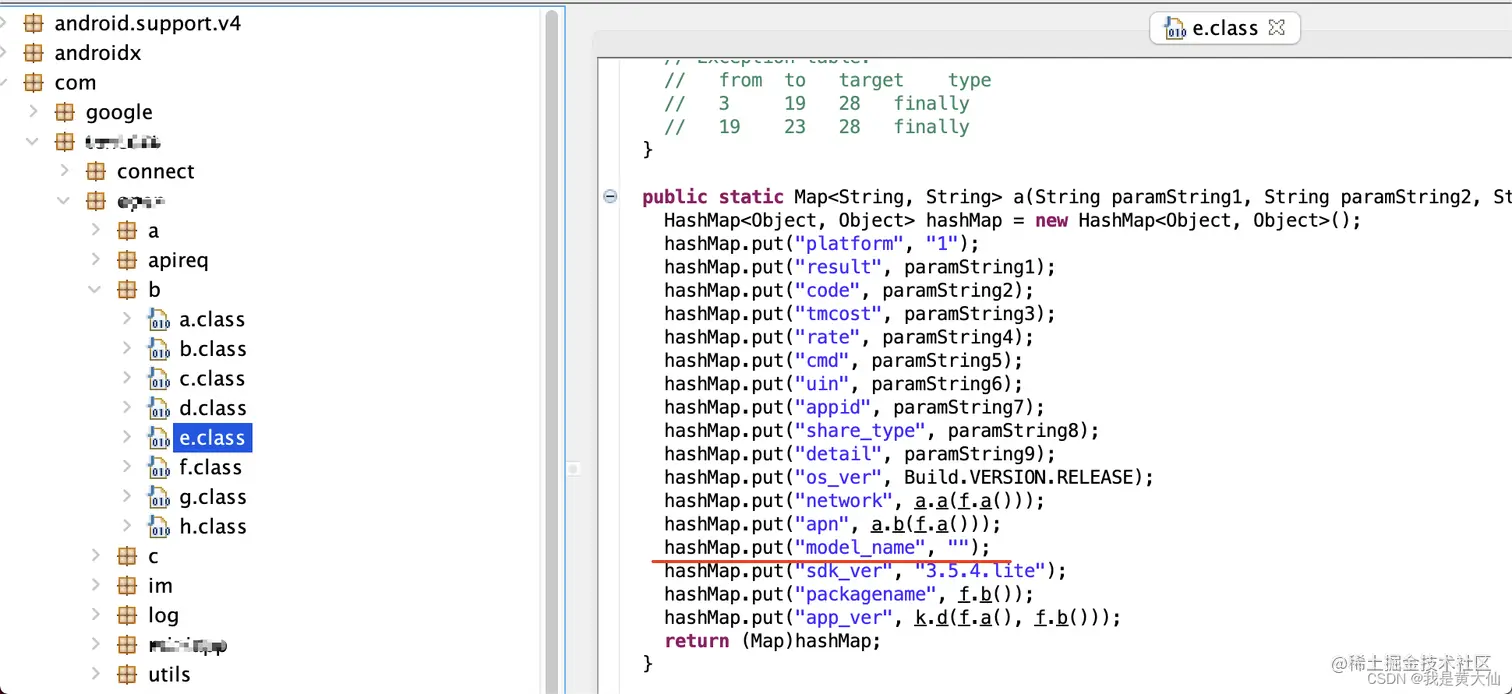The image size is (1512, 694).
Task: Switch to the e.class editor tab
Action: (x=1225, y=28)
